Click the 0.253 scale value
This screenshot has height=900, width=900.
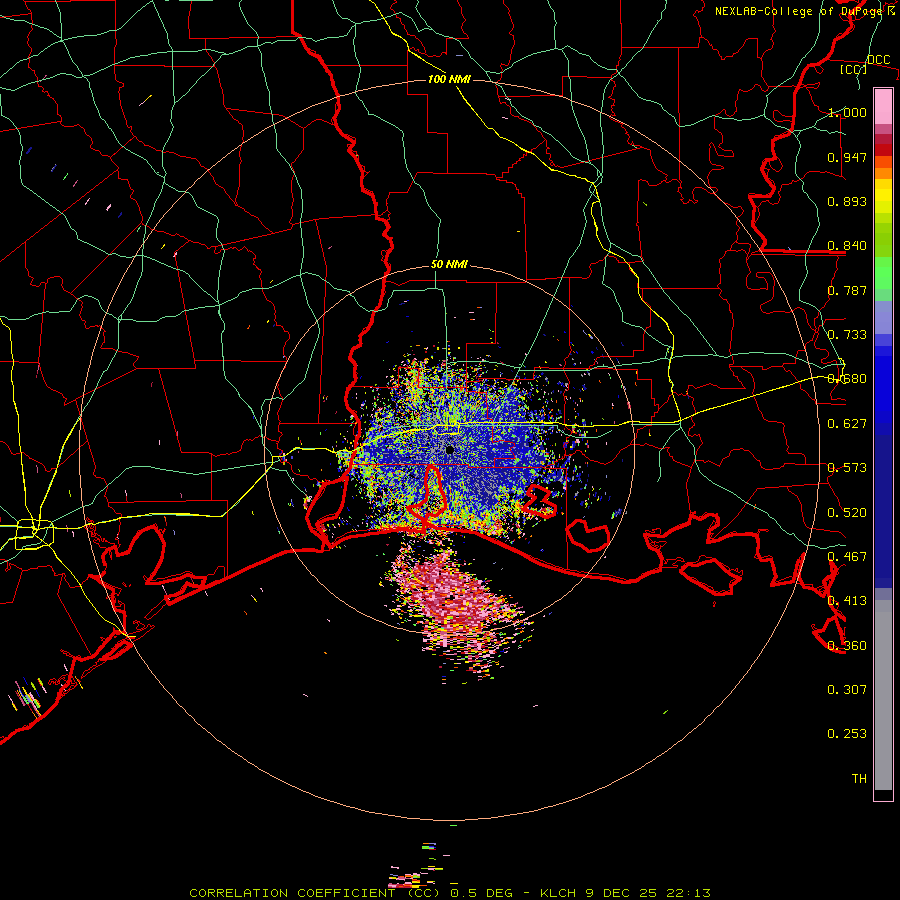point(847,734)
